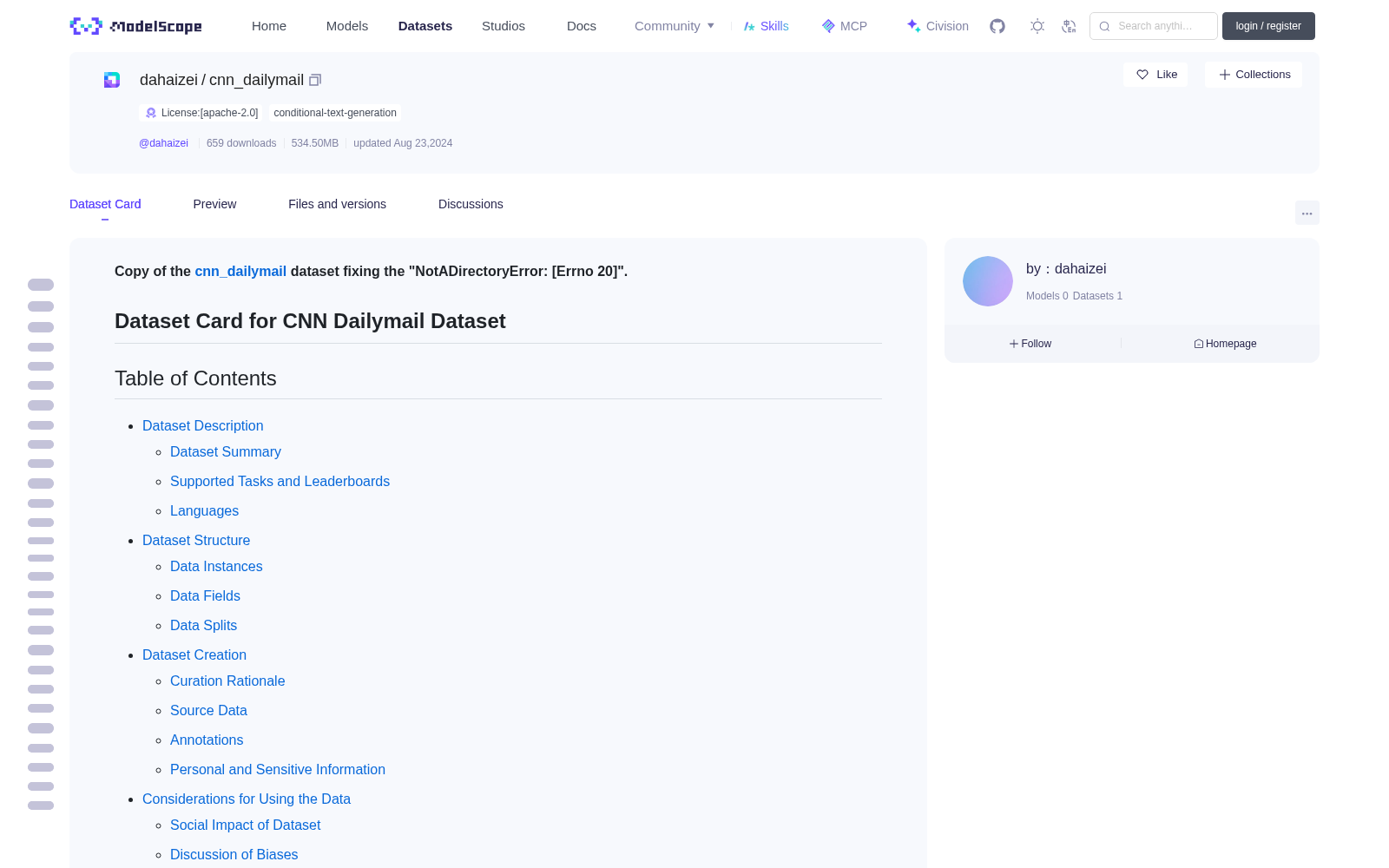Click the dataset avatar icon beside dahaizei
The image size is (1389, 868).
tap(112, 80)
